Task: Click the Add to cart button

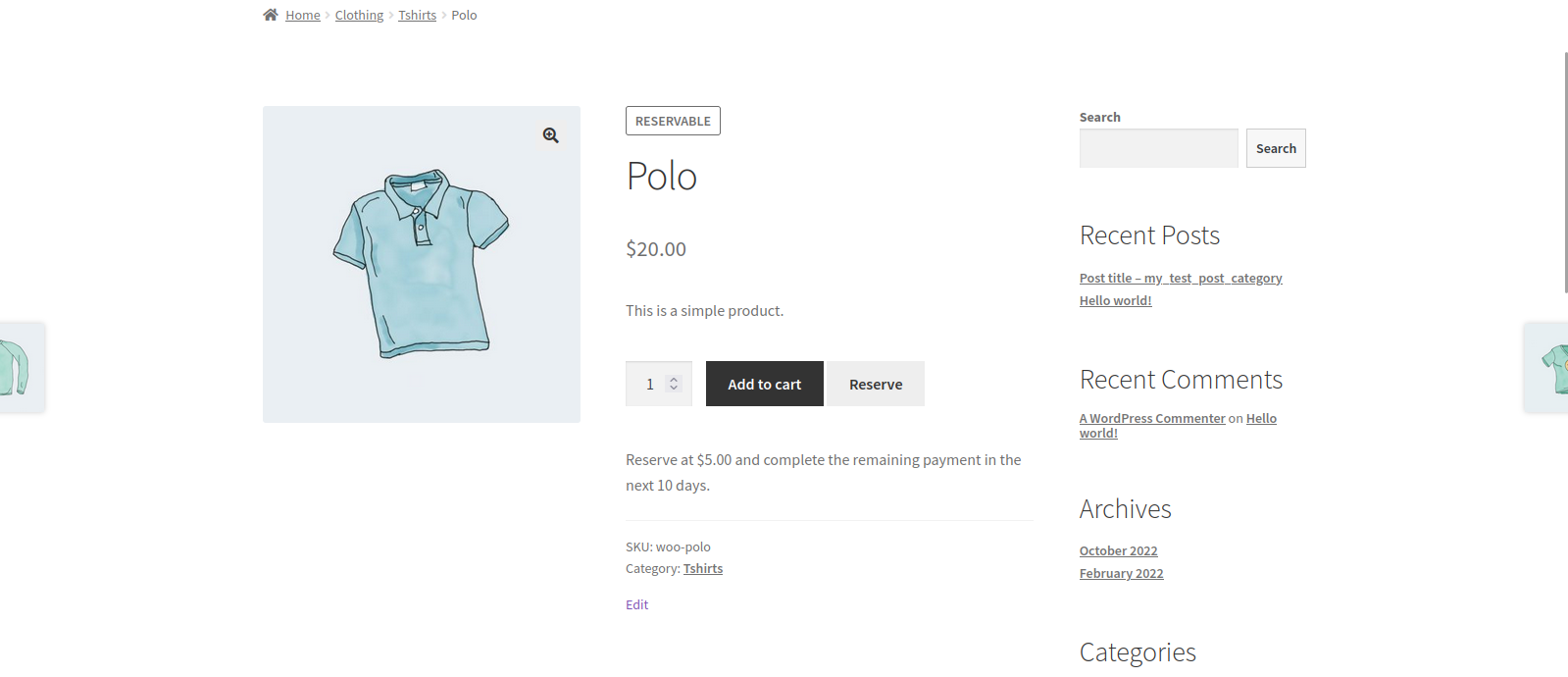Action: [x=764, y=384]
